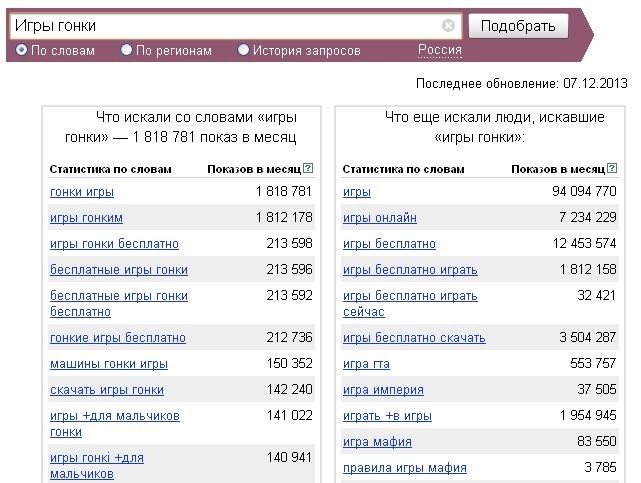Click the 'Подобрать' button

[x=518, y=26]
